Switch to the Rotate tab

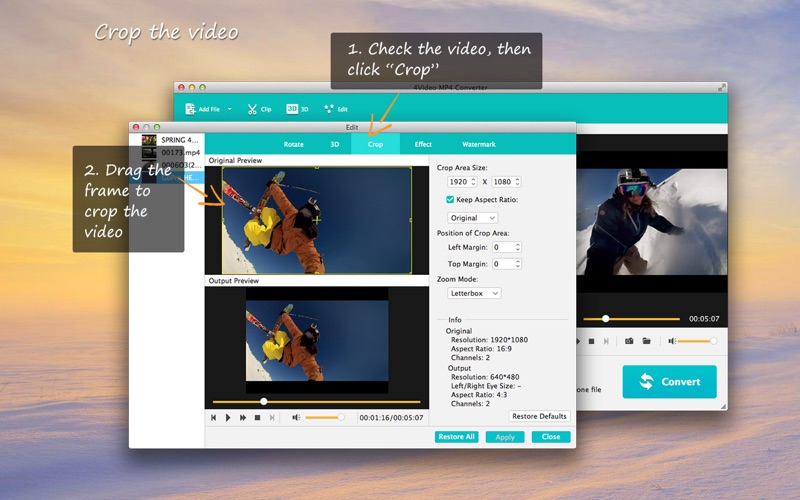(x=293, y=144)
